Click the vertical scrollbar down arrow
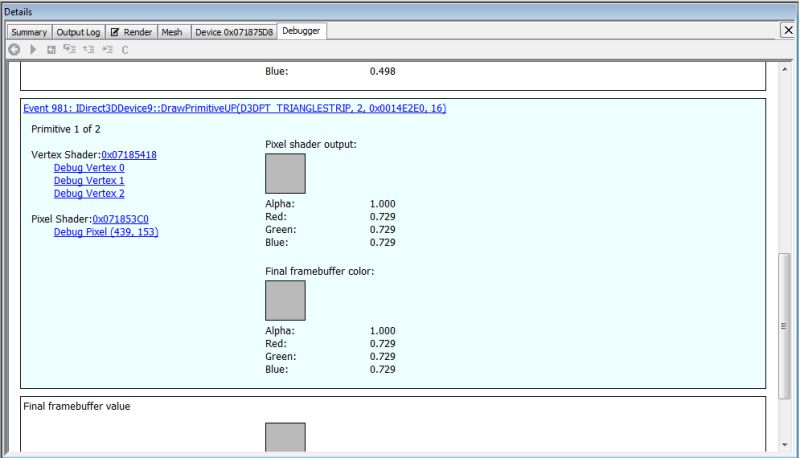Image resolution: width=800 pixels, height=458 pixels. (x=785, y=445)
